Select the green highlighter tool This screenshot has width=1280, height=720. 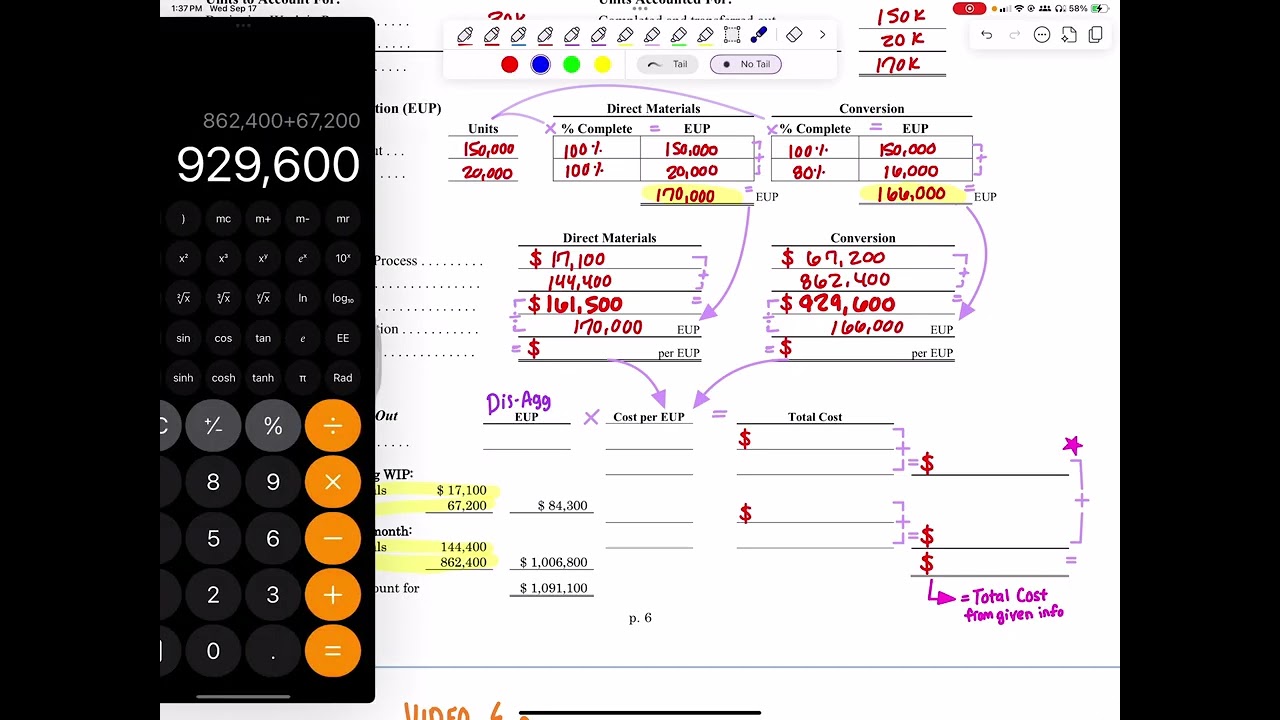pos(679,36)
